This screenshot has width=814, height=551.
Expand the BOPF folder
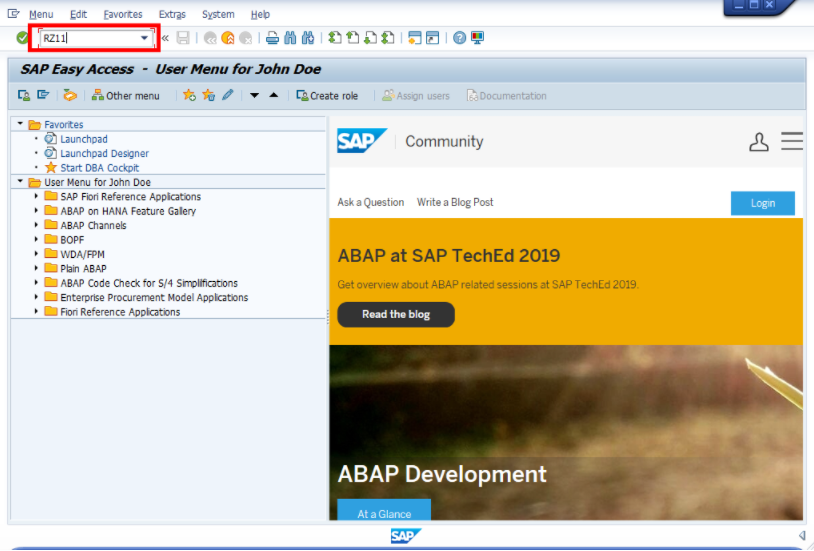tap(36, 239)
